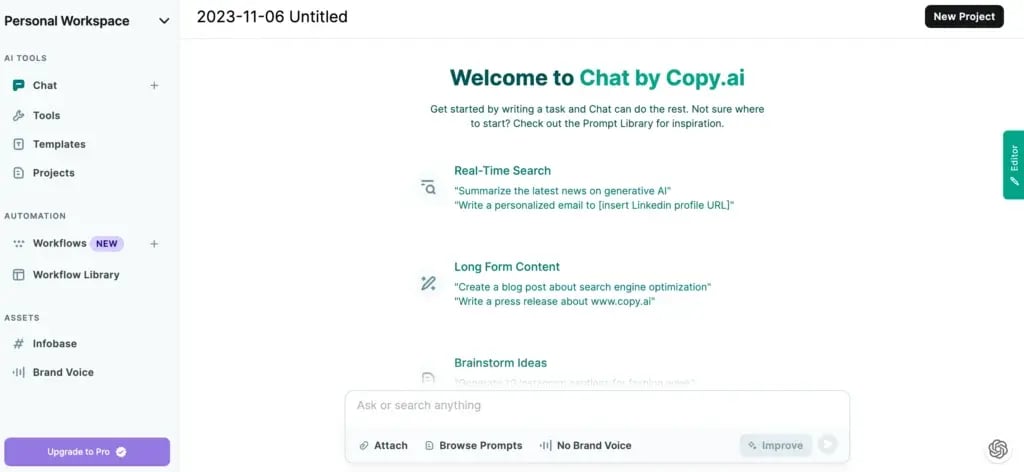Start a new chat with plus icon
1024x472 pixels.
pyautogui.click(x=154, y=86)
